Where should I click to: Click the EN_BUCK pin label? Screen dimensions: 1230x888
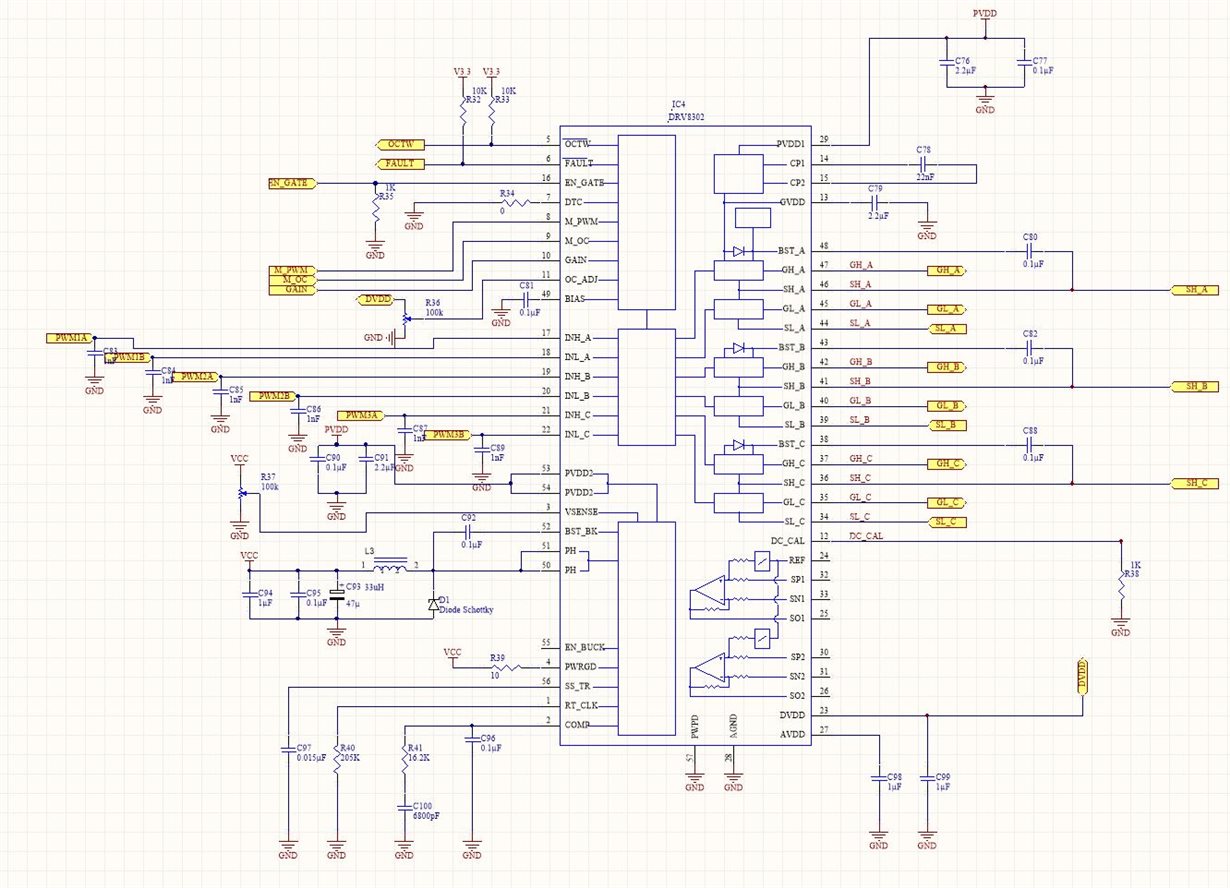point(587,647)
